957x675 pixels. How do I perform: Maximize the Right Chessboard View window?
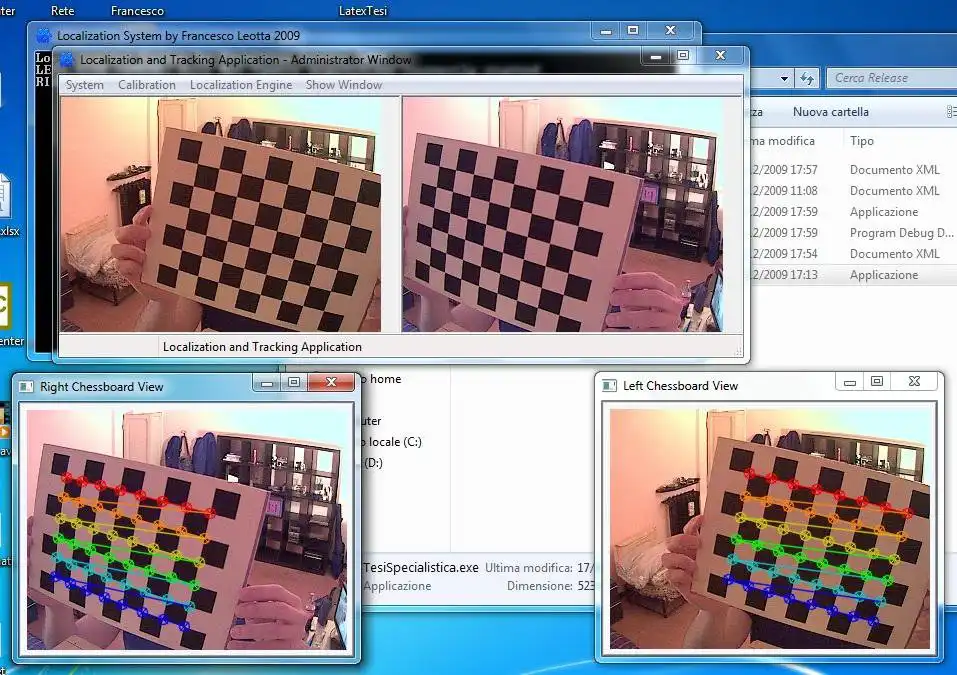(x=294, y=383)
